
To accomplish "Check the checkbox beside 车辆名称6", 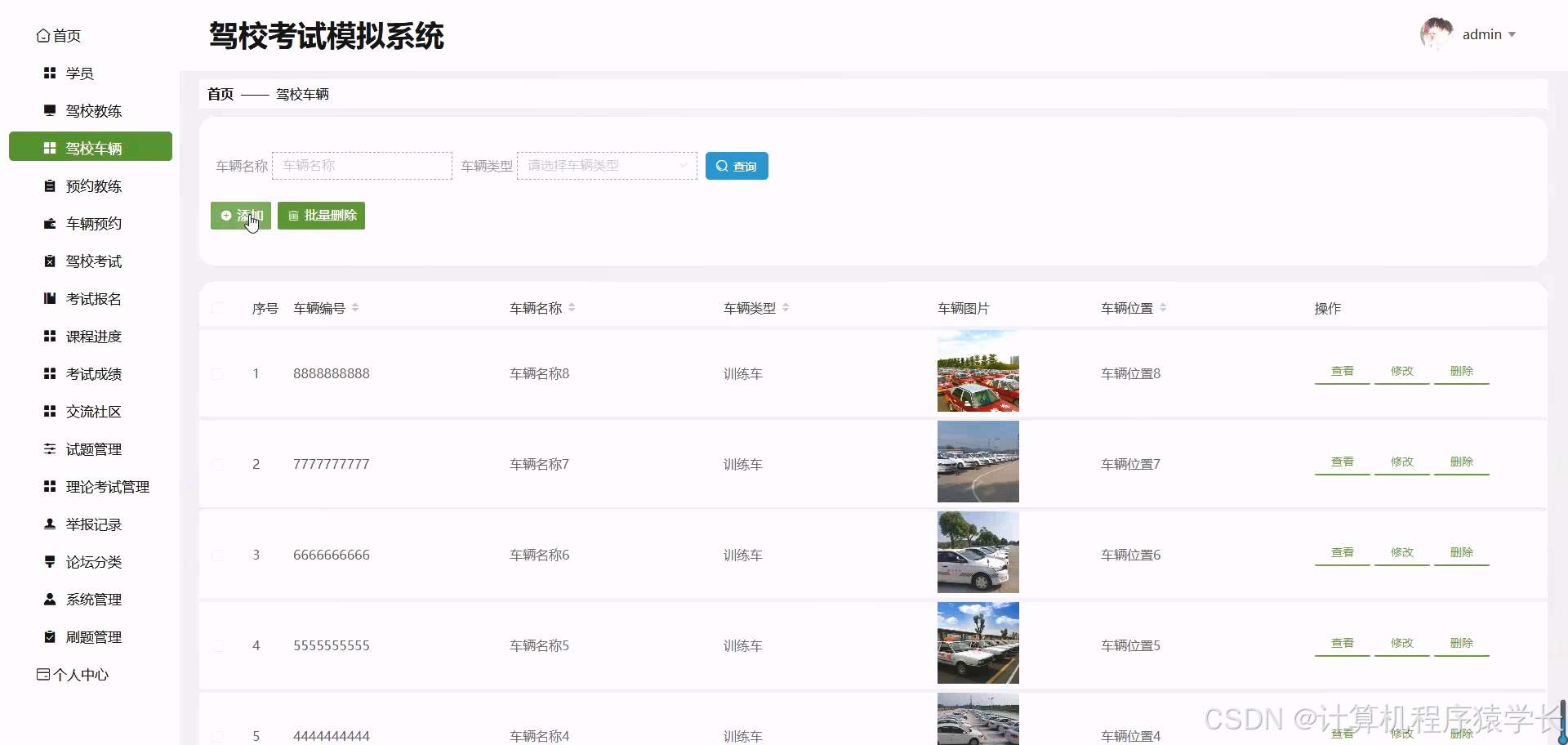I will tap(217, 555).
